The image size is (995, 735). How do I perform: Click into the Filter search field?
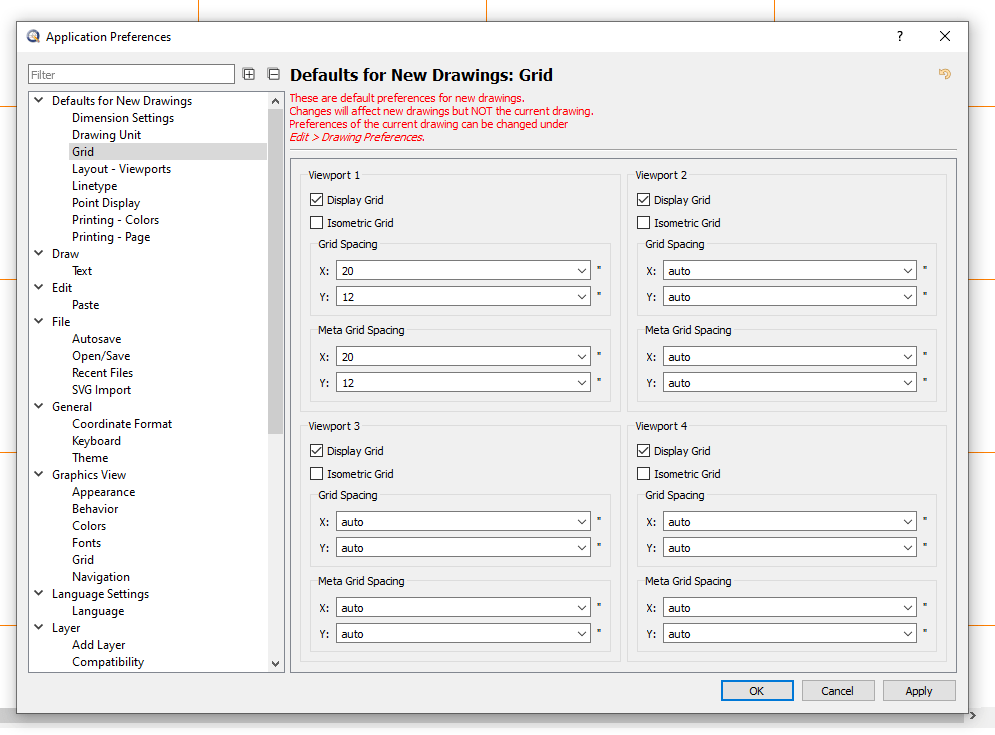[x=131, y=75]
